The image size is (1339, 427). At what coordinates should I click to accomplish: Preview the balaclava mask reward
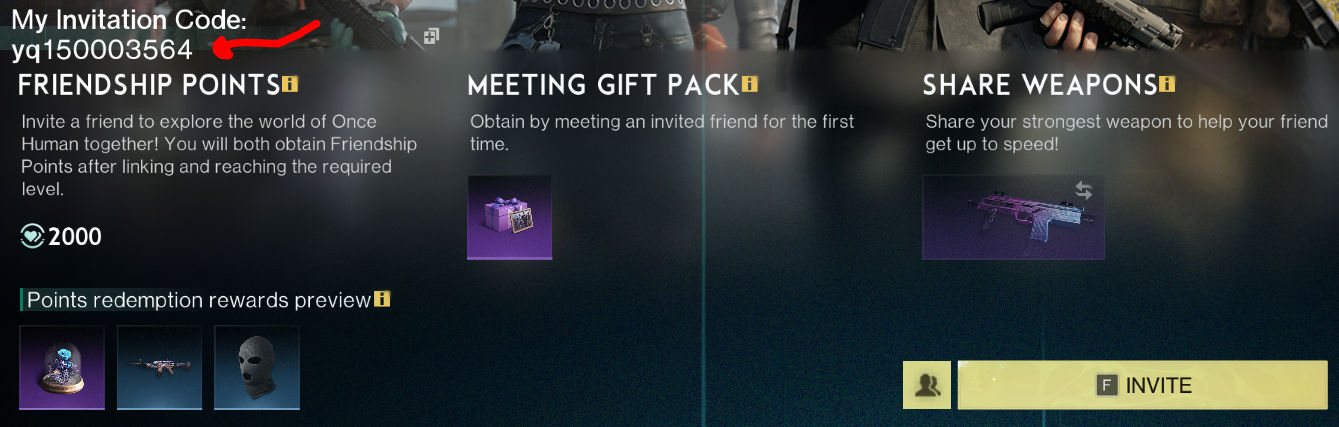coord(257,367)
